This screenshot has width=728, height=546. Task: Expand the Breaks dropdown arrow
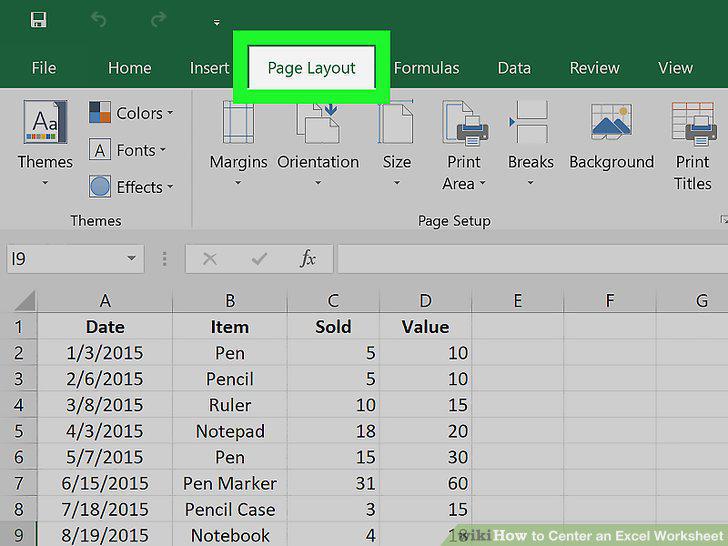(530, 183)
